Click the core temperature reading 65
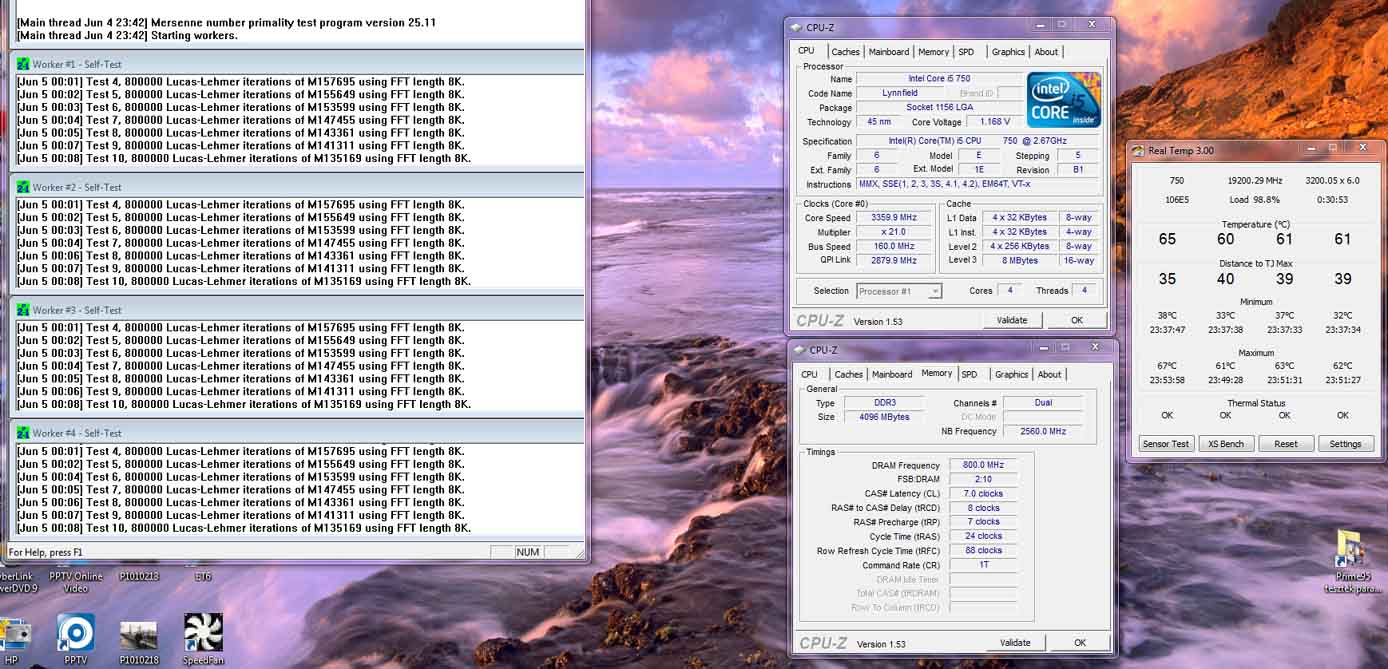 coord(1167,239)
